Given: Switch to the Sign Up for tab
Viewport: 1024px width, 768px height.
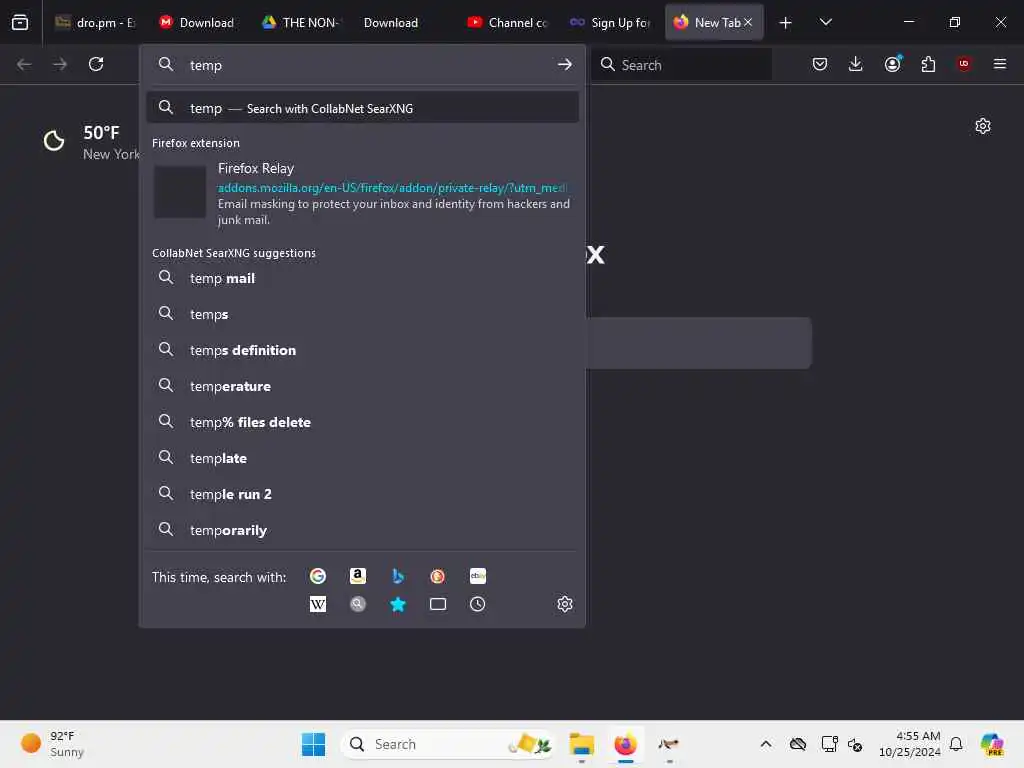Looking at the screenshot, I should click(610, 22).
